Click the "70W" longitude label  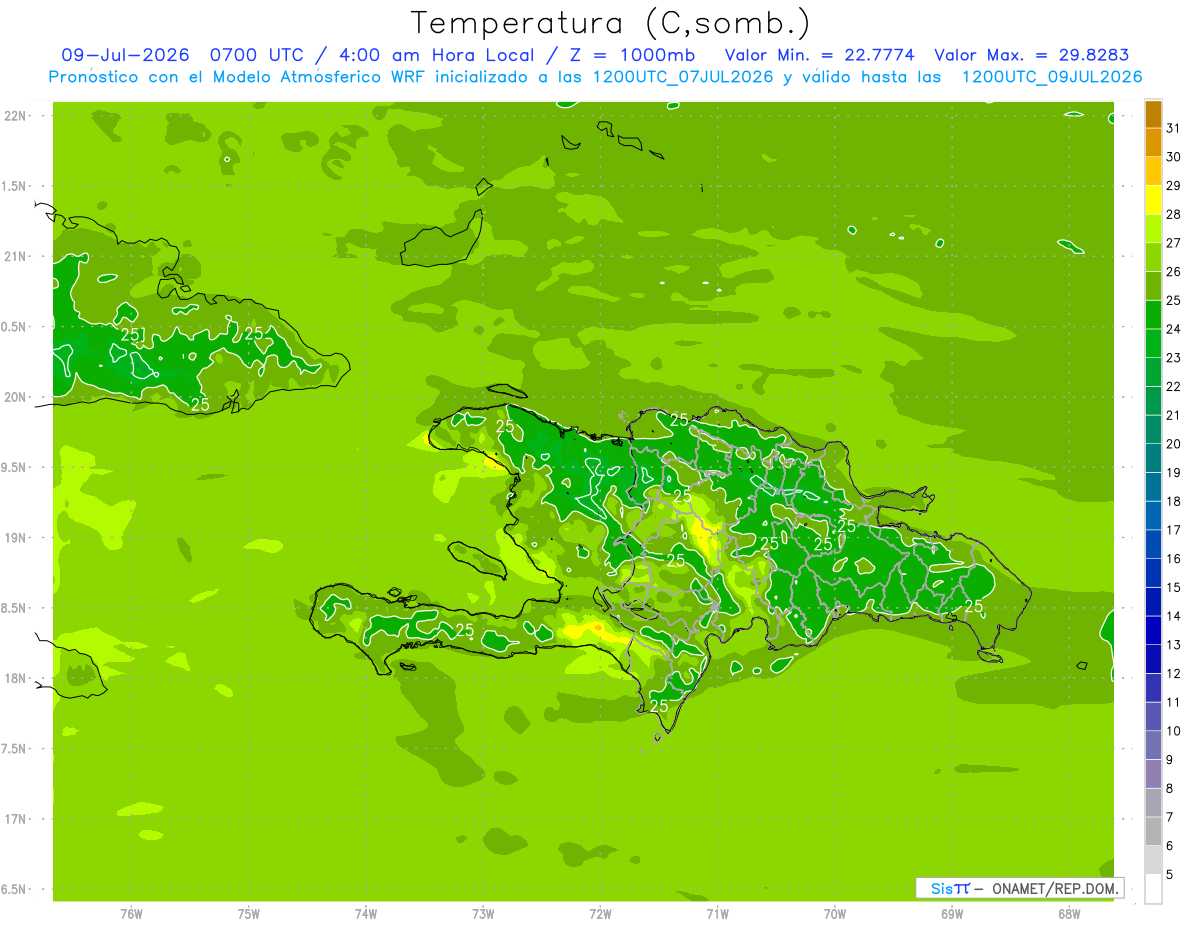tap(835, 914)
